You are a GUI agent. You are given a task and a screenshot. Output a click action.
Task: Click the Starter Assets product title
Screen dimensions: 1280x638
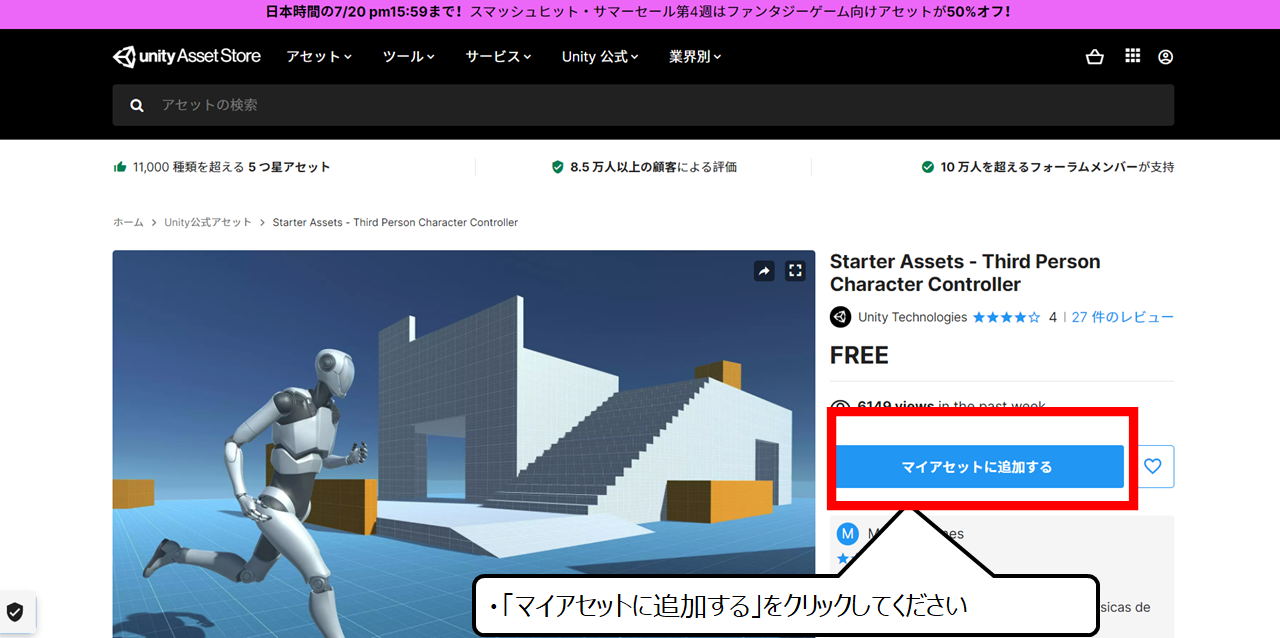965,273
